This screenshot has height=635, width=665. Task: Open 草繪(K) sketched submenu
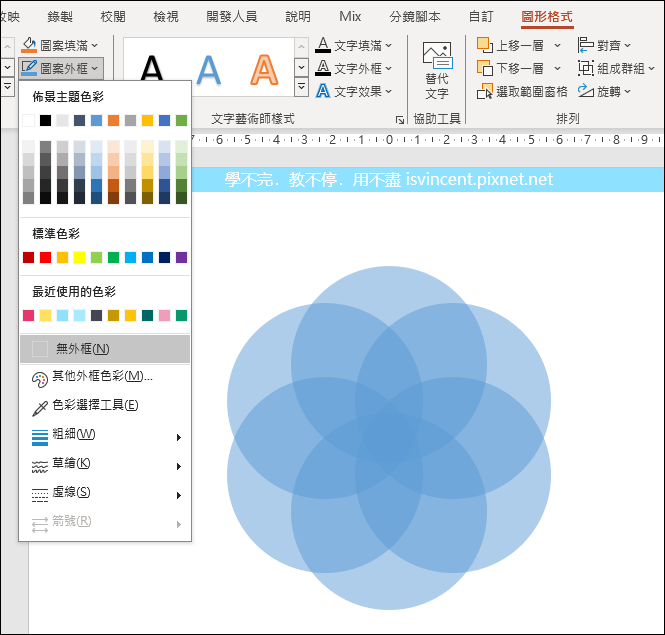(x=105, y=464)
